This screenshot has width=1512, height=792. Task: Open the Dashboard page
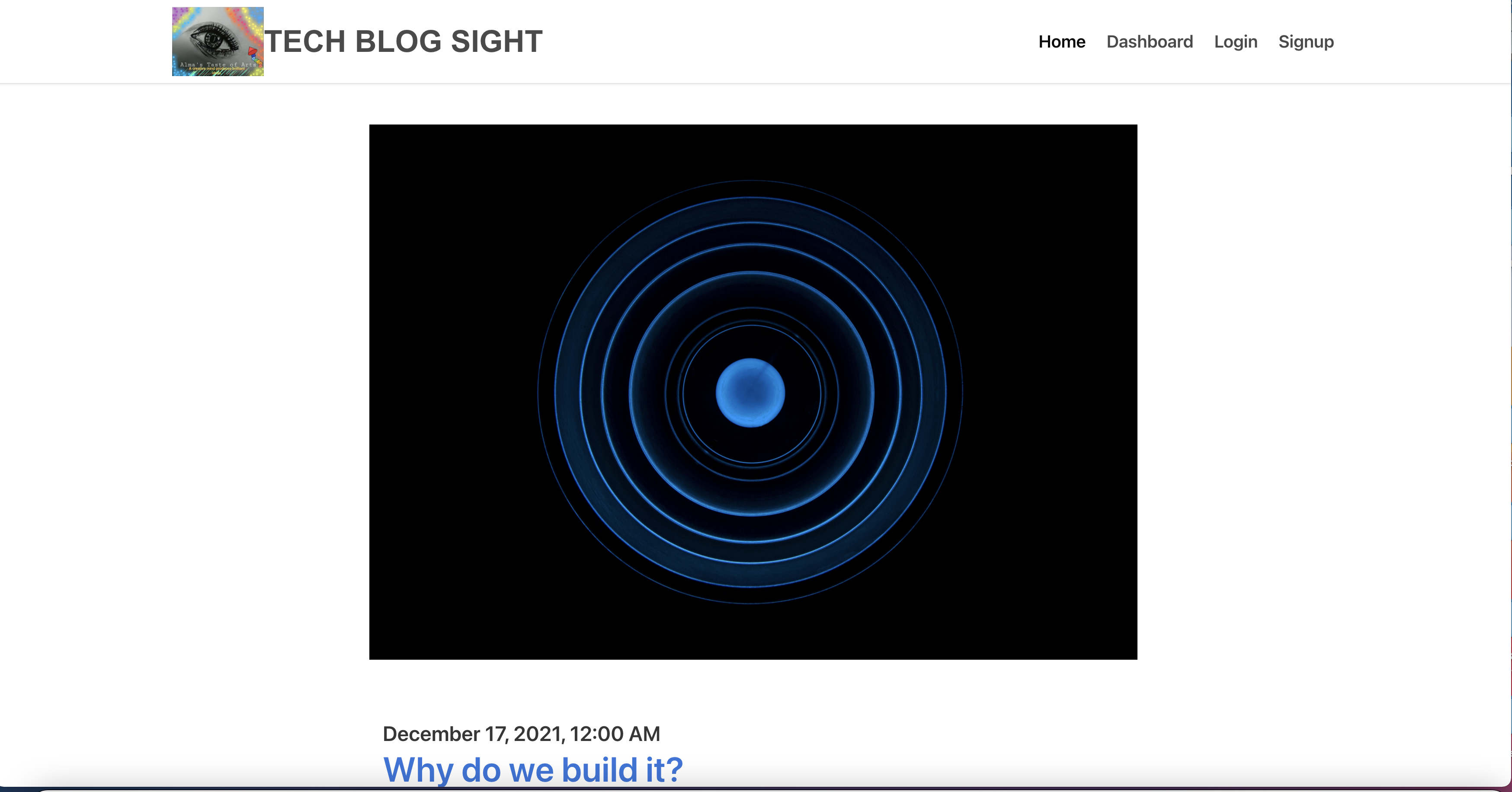tap(1149, 42)
